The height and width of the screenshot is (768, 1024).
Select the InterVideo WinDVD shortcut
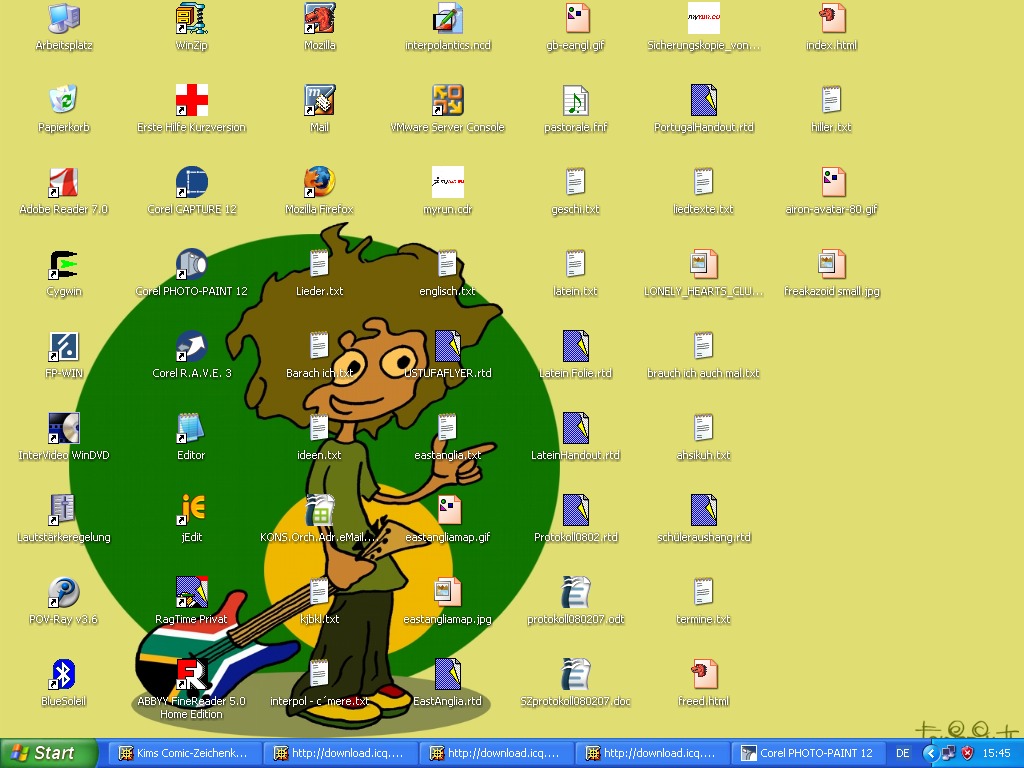pyautogui.click(x=63, y=429)
